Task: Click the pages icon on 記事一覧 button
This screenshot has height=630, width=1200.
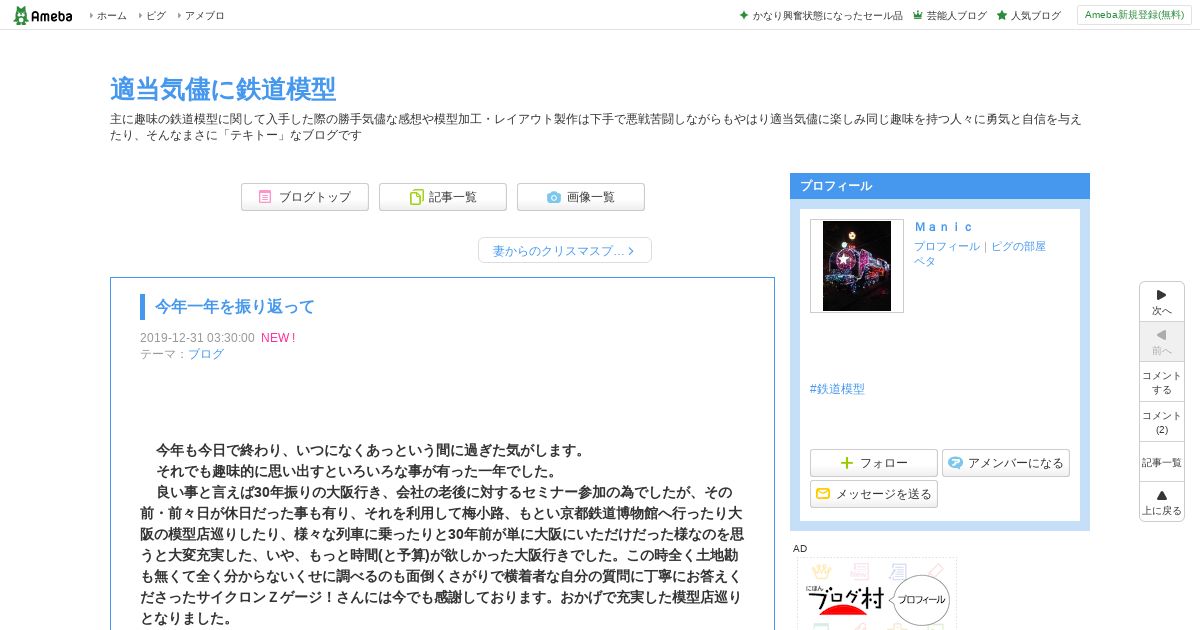Action: pos(417,197)
